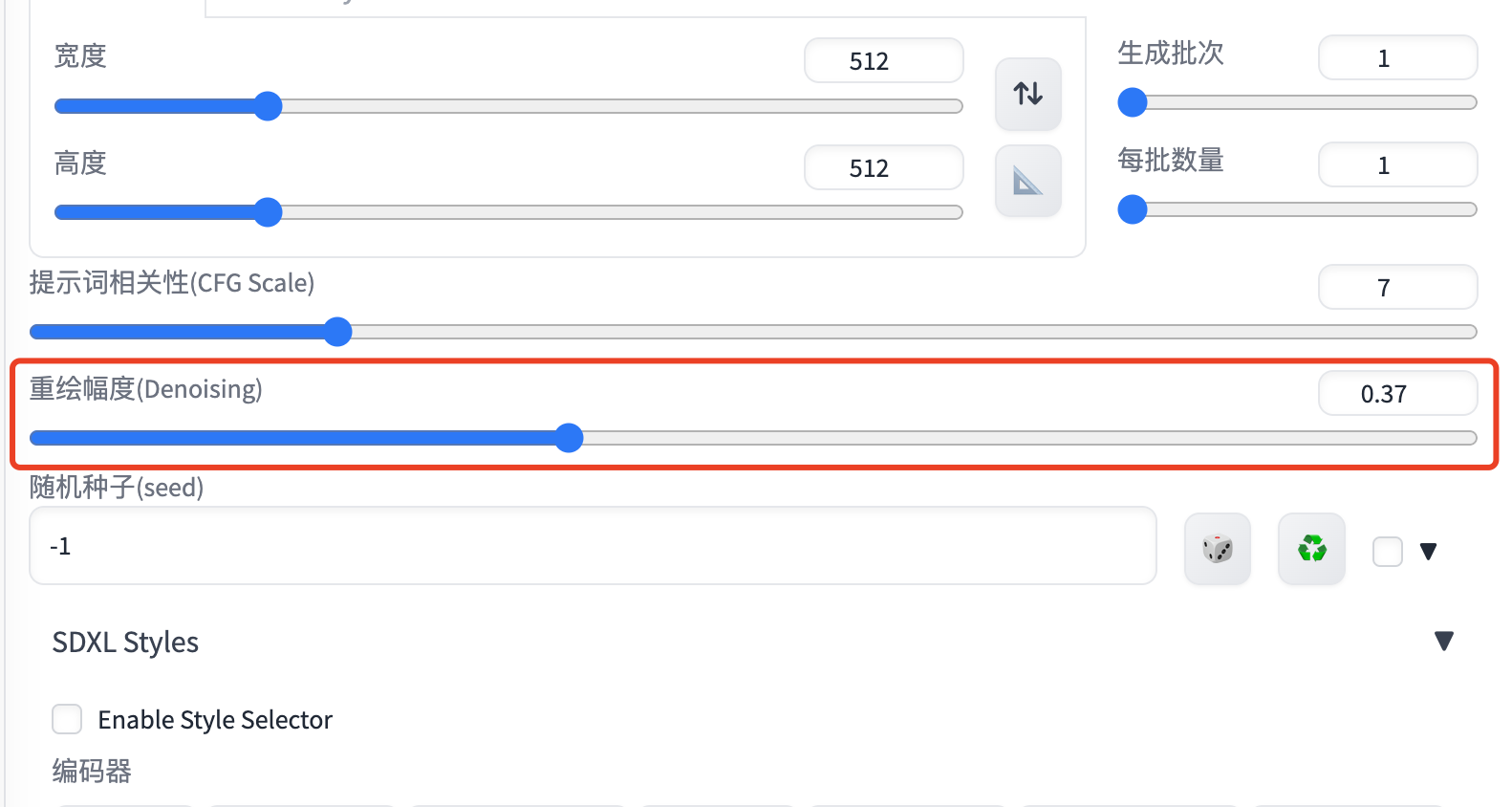The image size is (1512, 807).
Task: Randomize seed with the dice icon
Action: (1218, 549)
